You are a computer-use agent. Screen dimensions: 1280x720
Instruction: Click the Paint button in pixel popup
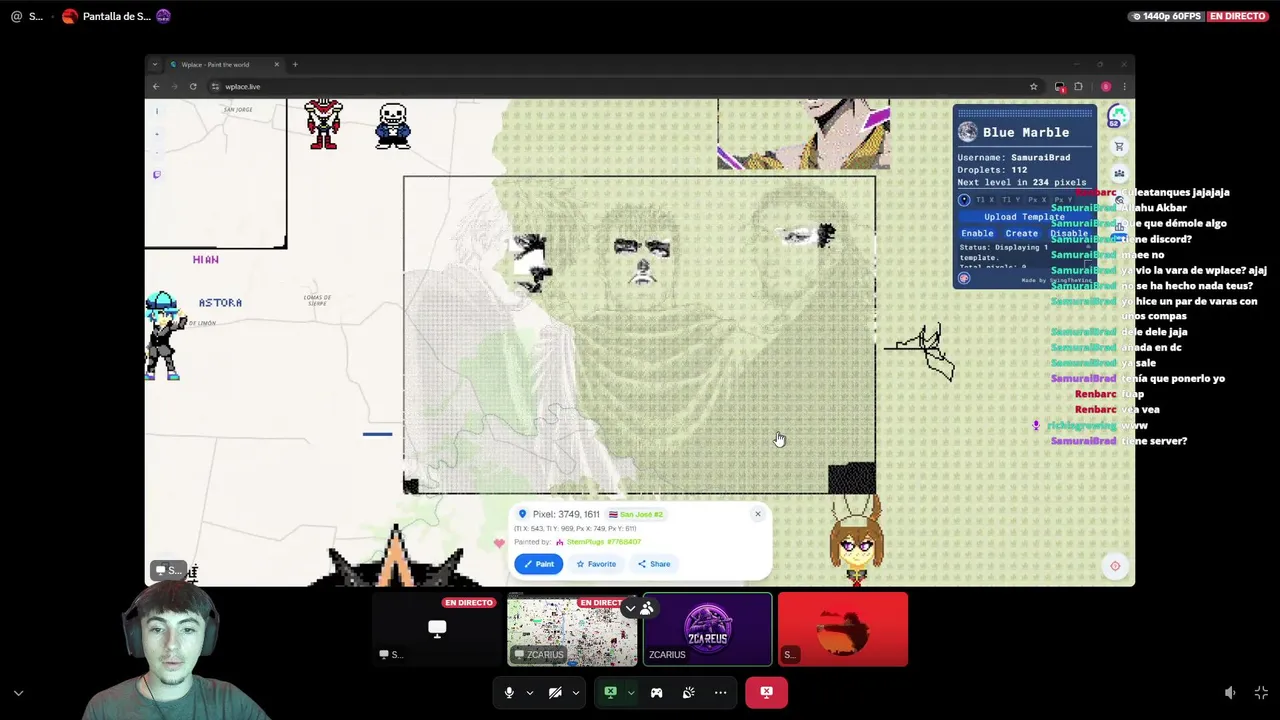pyautogui.click(x=539, y=564)
